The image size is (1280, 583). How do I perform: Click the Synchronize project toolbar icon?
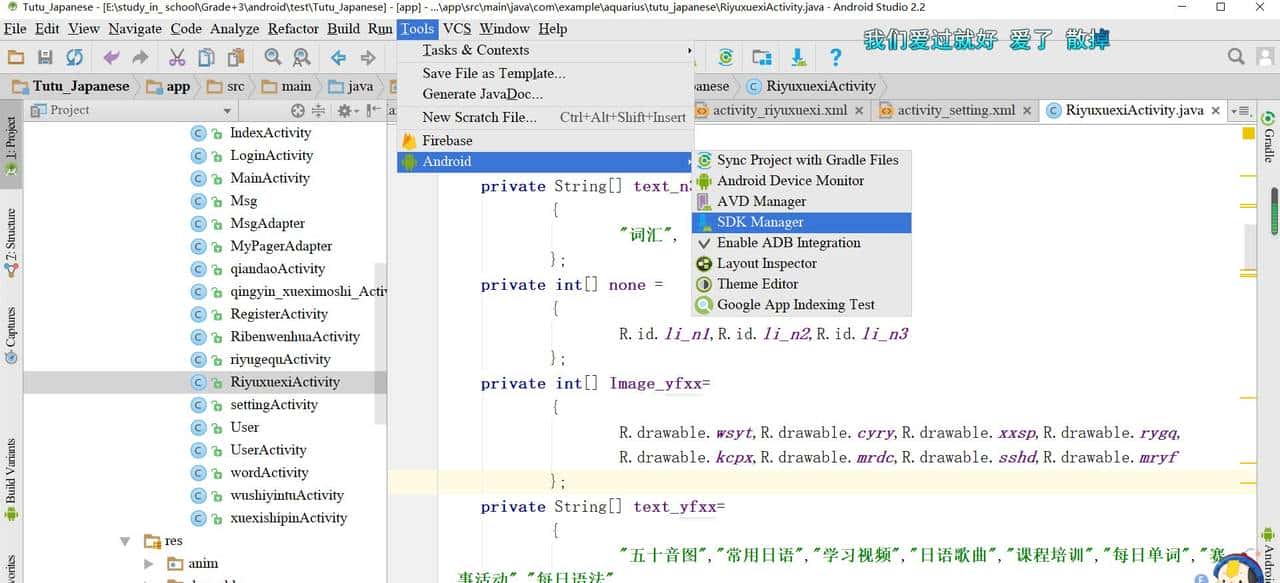[x=74, y=57]
